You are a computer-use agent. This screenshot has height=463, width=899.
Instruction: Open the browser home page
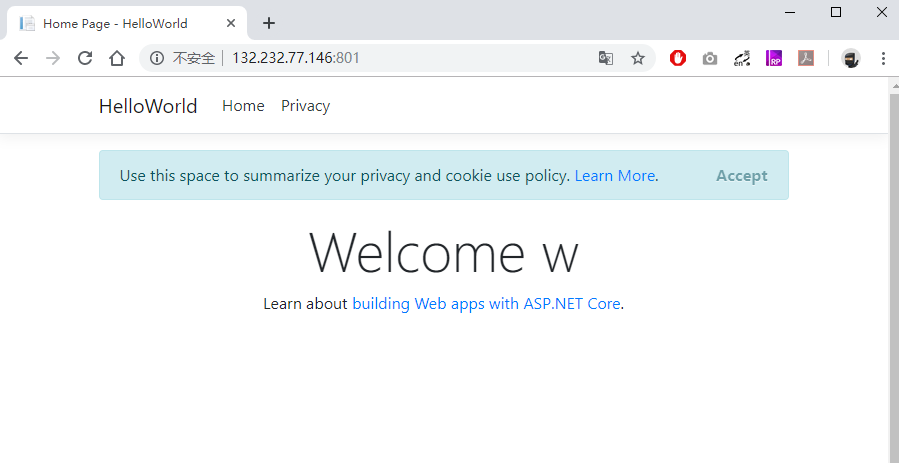click(x=117, y=58)
